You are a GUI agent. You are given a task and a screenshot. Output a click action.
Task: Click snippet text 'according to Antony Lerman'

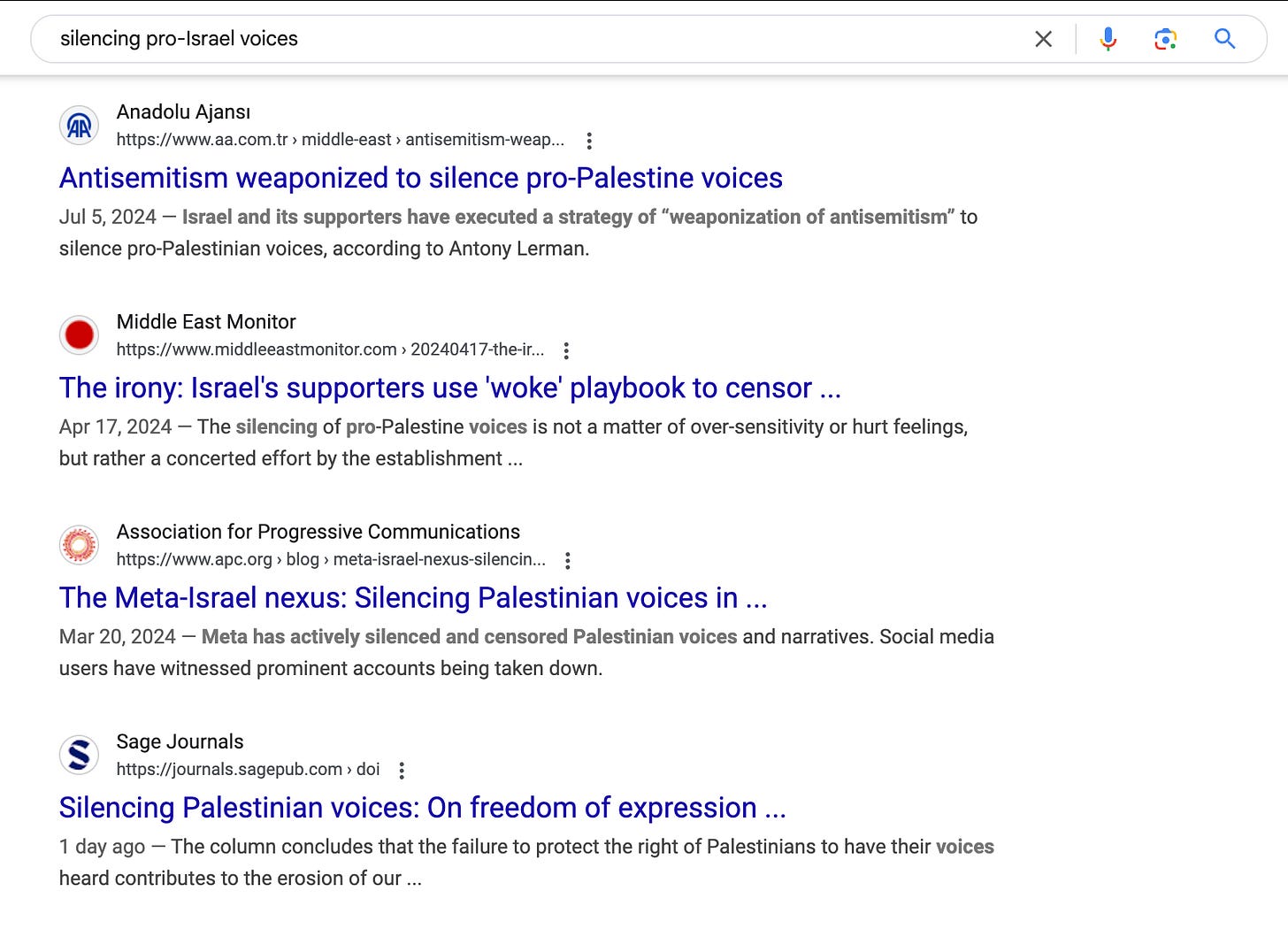tap(460, 249)
